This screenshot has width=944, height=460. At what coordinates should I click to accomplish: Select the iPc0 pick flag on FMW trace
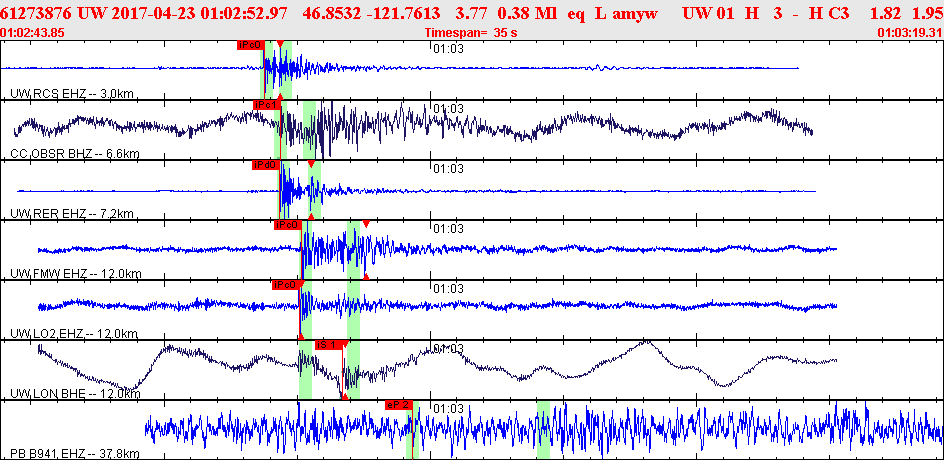click(x=287, y=225)
